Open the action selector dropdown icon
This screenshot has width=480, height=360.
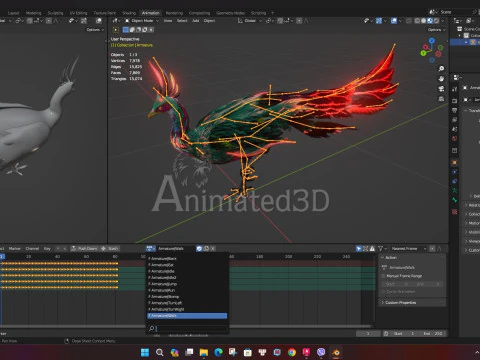151,248
